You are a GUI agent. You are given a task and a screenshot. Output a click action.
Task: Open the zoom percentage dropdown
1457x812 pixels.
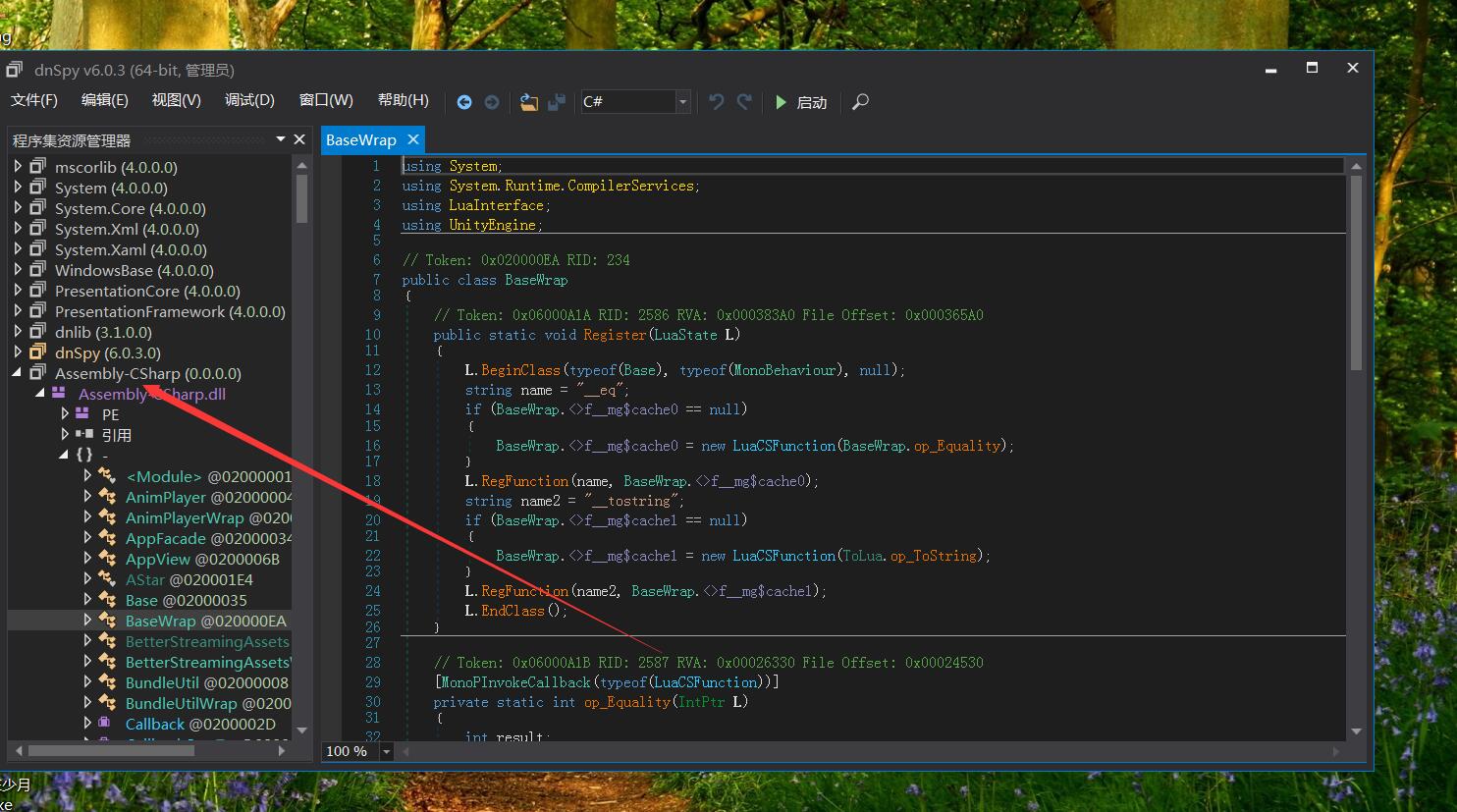pos(386,751)
